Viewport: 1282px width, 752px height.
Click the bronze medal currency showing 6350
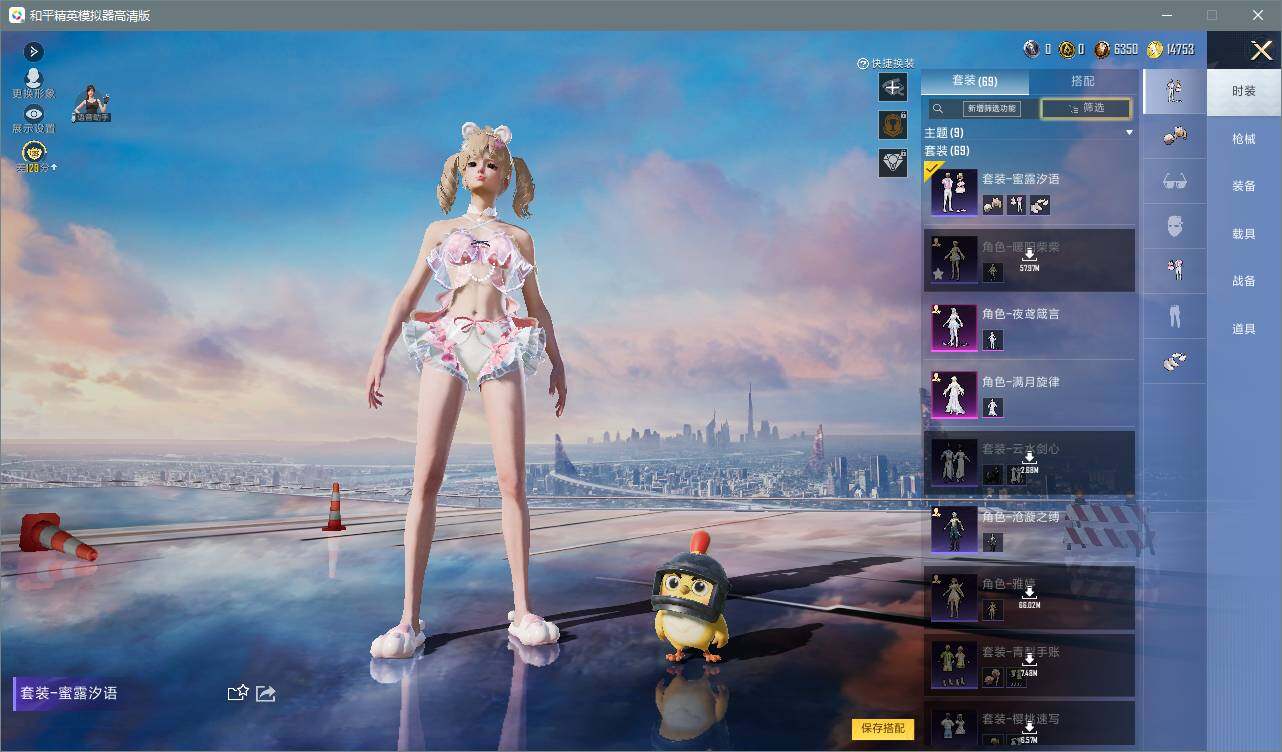[1102, 49]
